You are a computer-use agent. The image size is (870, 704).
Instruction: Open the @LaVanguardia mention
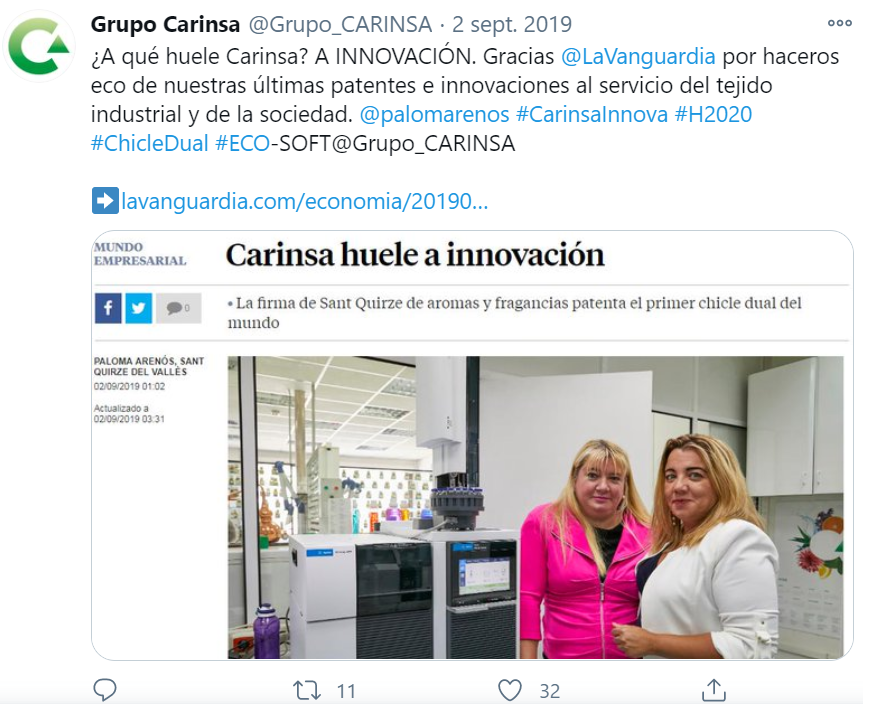click(x=638, y=57)
